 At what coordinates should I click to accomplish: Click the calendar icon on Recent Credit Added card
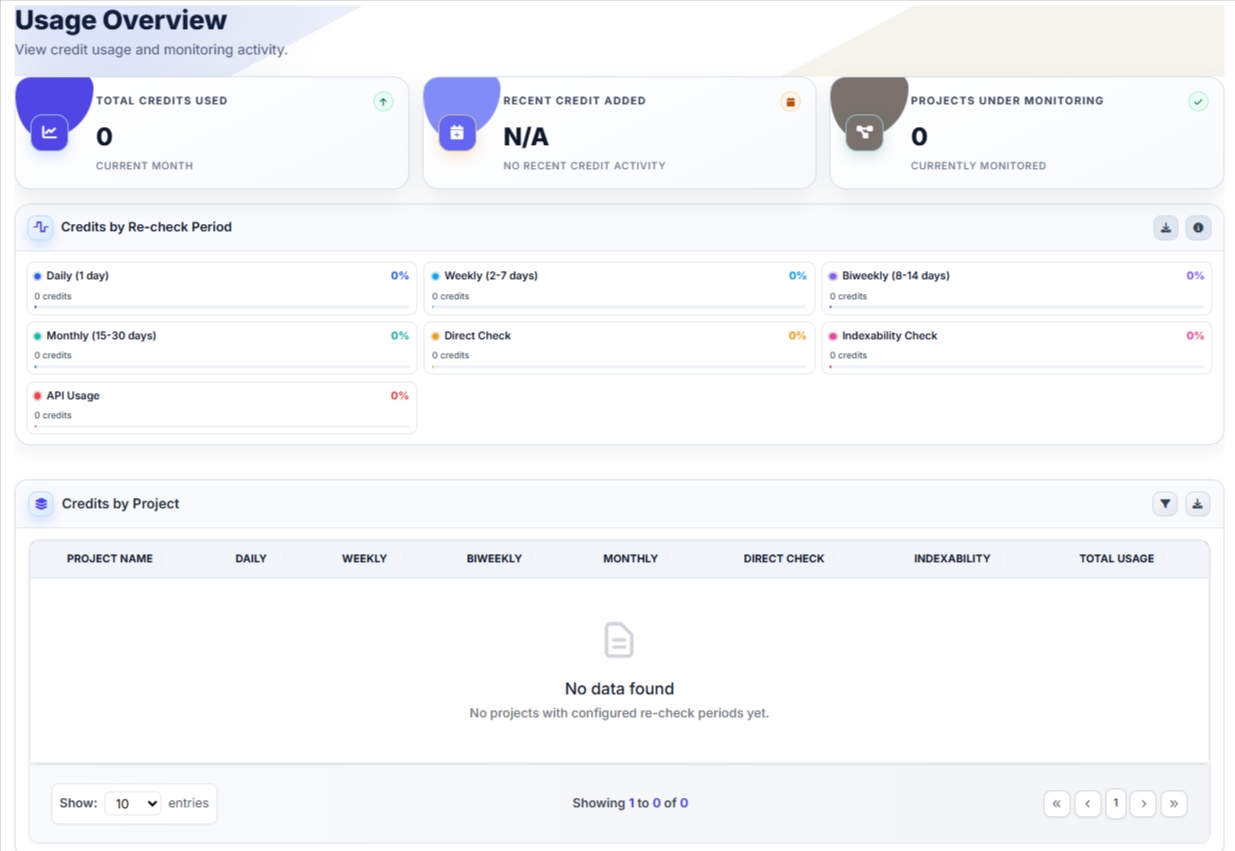click(457, 132)
